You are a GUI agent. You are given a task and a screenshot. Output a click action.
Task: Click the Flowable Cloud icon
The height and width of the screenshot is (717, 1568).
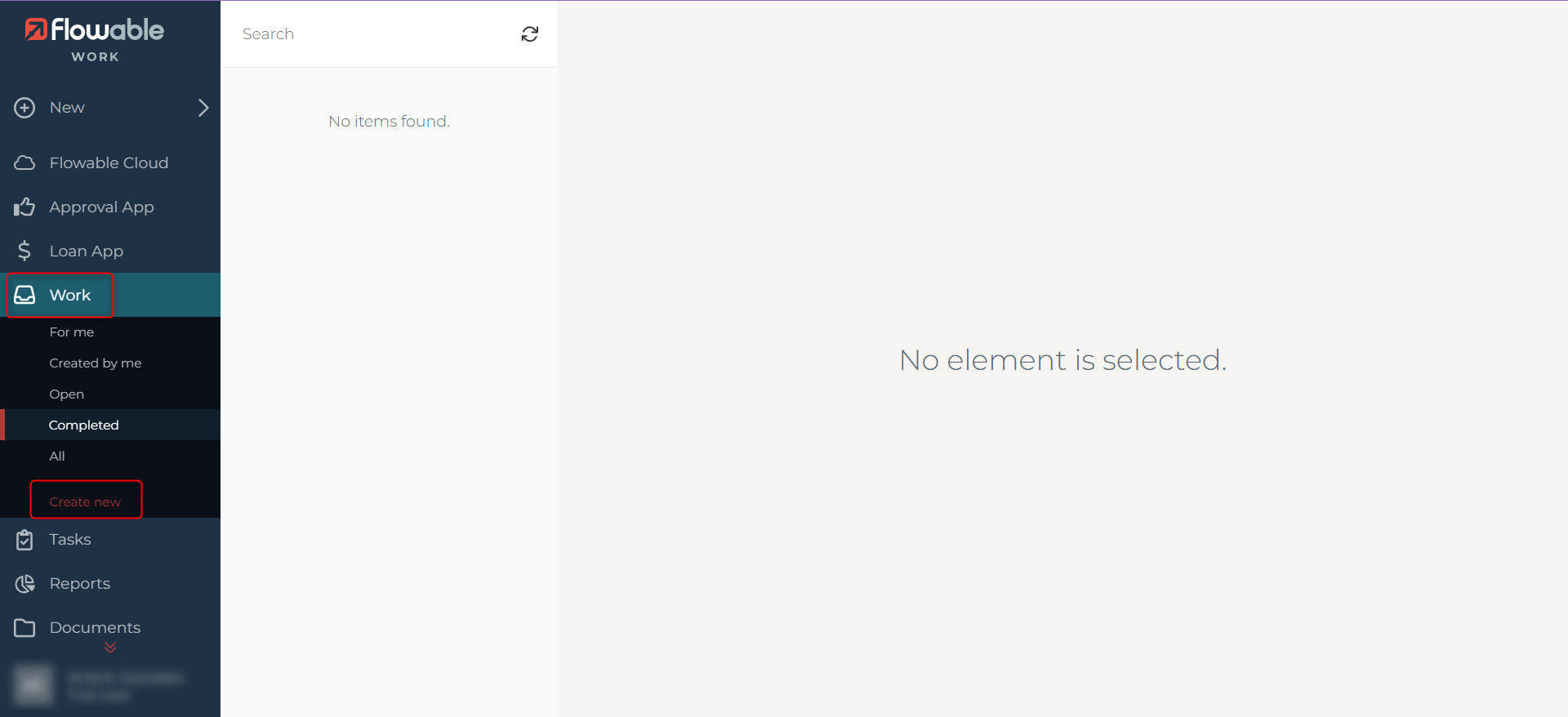[24, 163]
